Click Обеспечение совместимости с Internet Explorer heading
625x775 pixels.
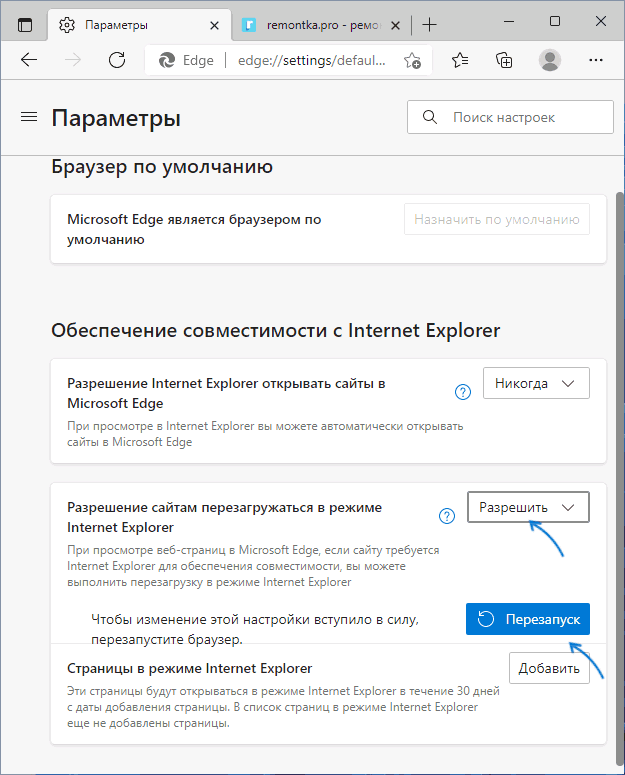(276, 330)
